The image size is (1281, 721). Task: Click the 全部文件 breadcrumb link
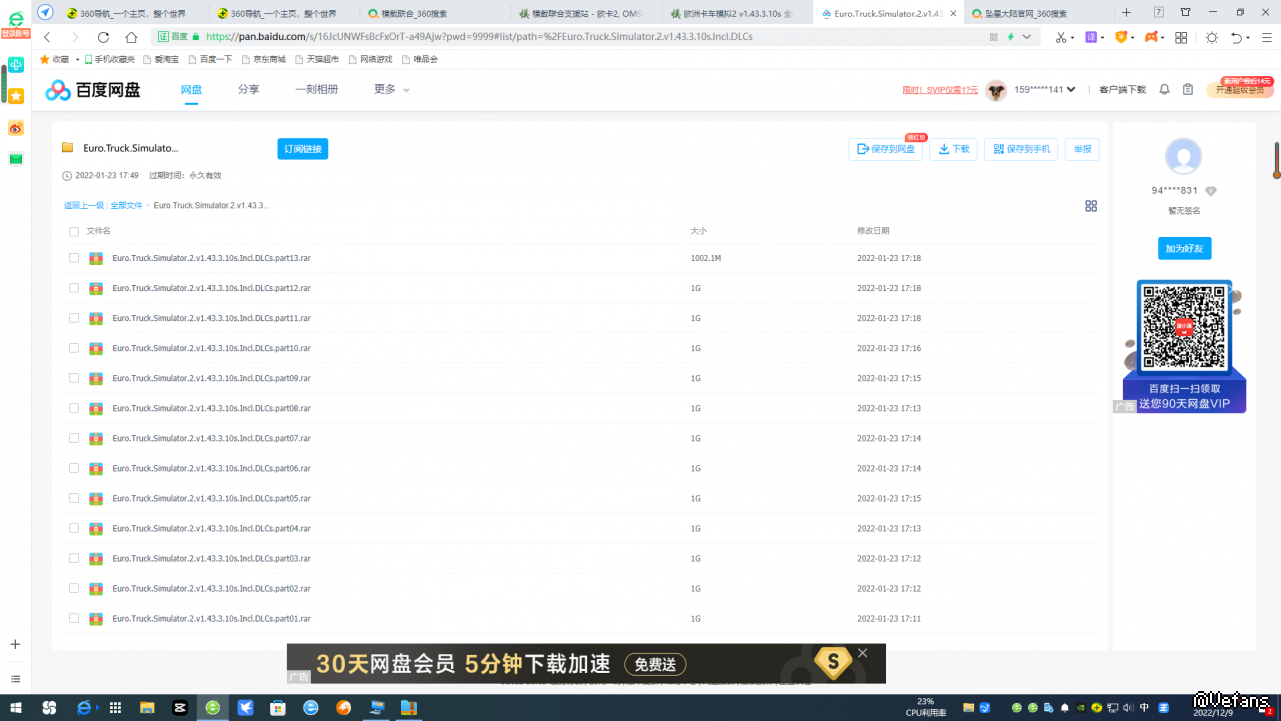(126, 205)
